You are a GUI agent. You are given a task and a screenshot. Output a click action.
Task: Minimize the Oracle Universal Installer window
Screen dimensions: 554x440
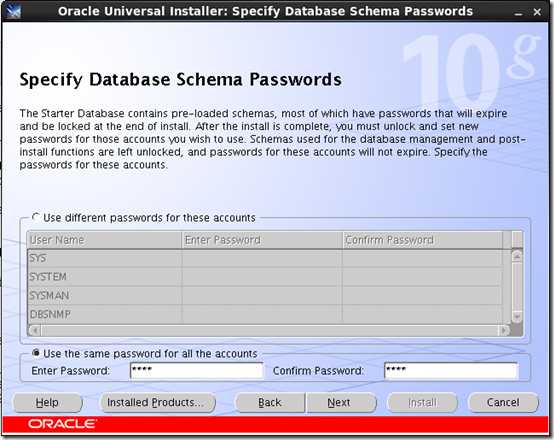coord(518,12)
